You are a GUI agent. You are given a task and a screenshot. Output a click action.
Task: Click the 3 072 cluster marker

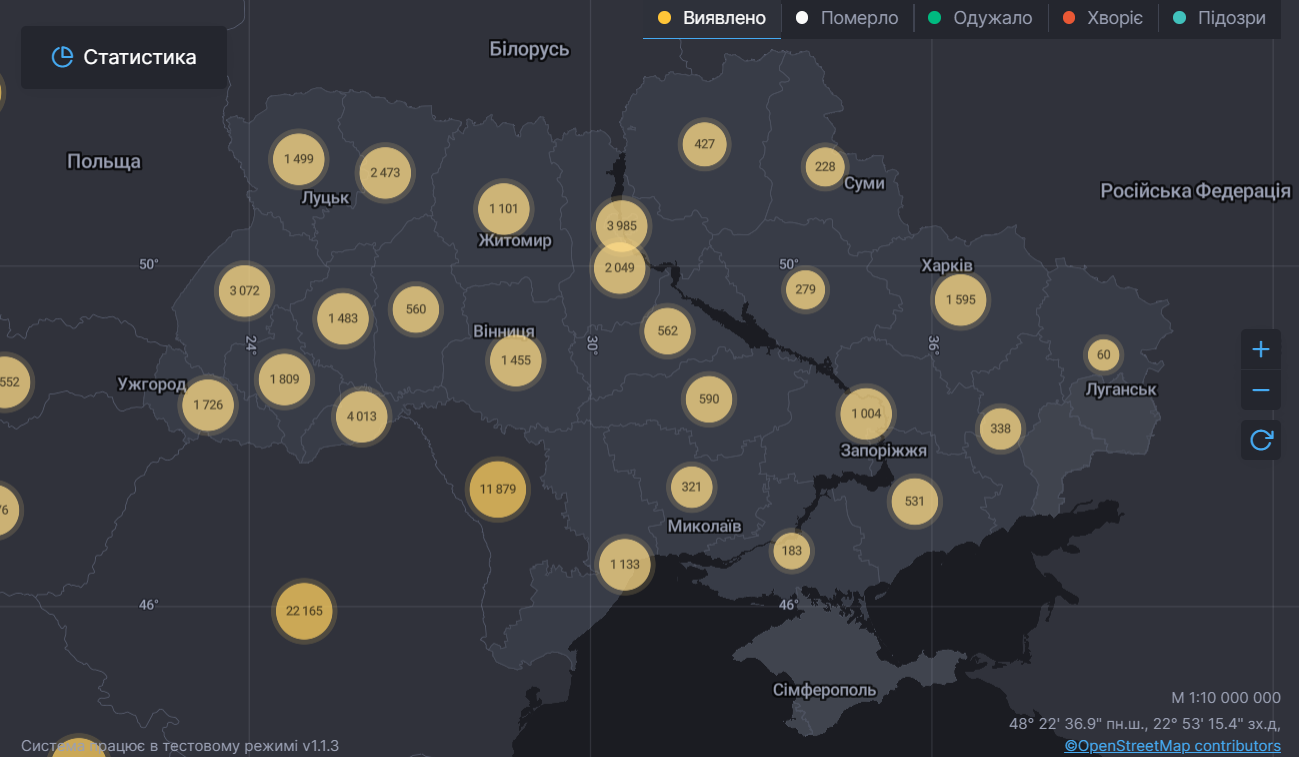point(245,291)
